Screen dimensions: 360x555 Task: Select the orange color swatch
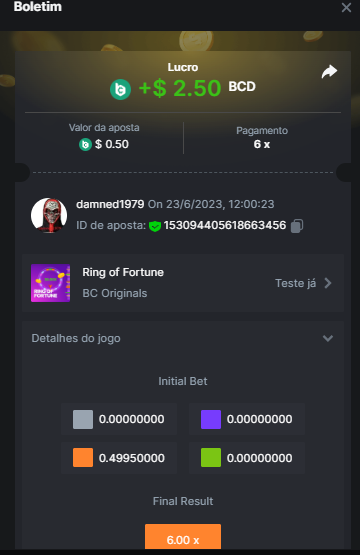coord(83,458)
